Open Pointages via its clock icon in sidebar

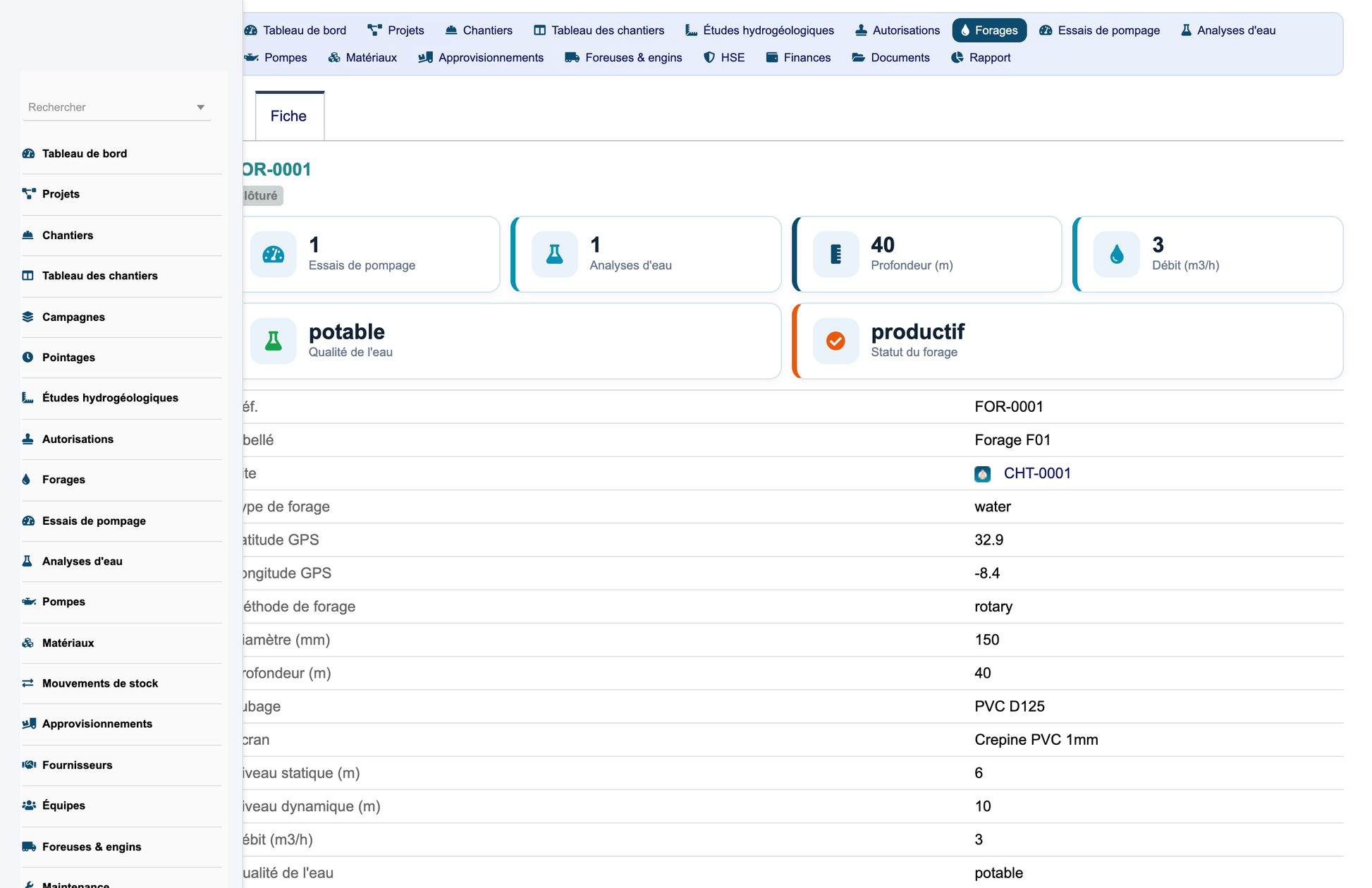27,357
